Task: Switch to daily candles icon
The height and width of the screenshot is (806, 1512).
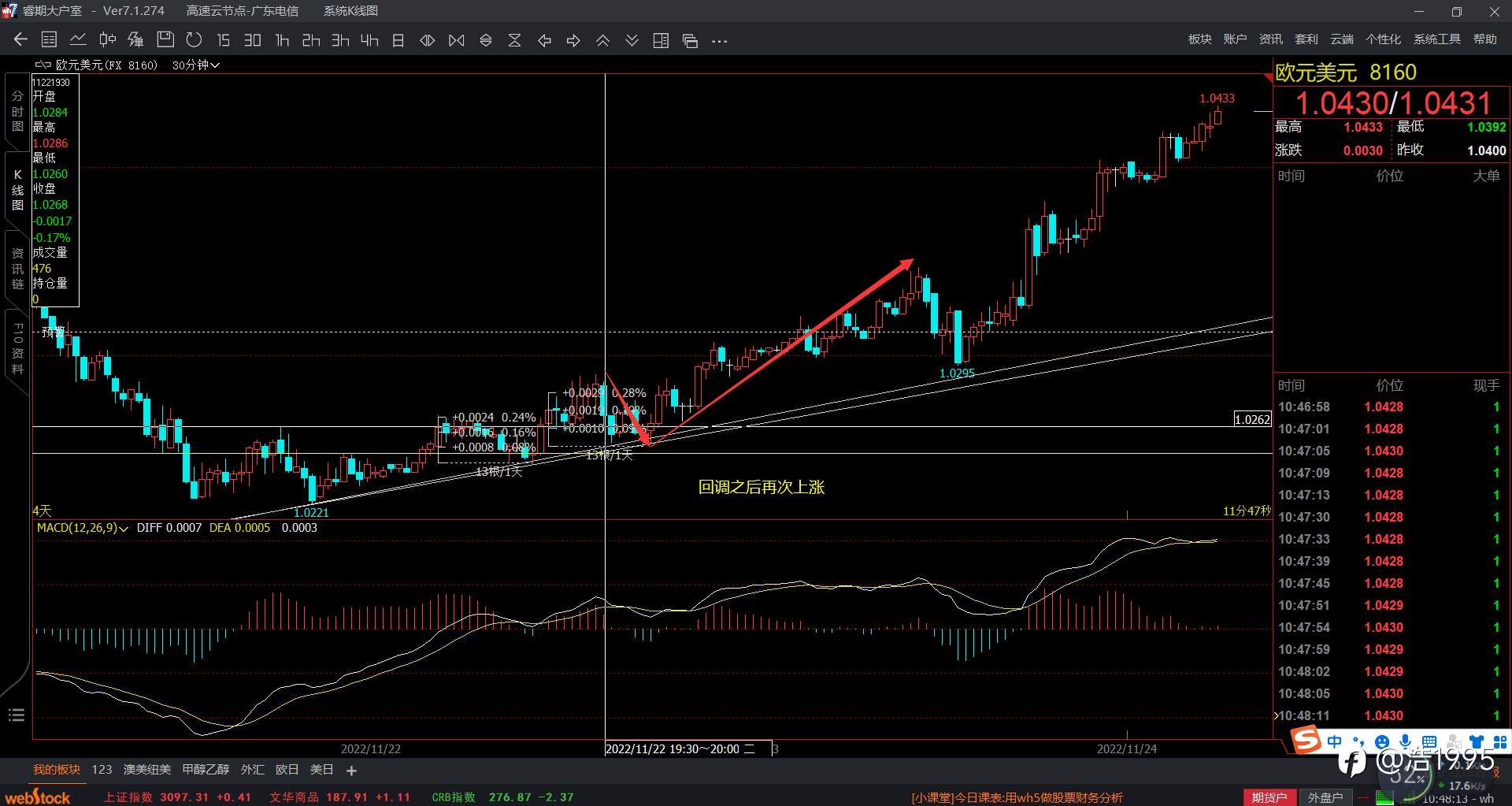Action: (398, 40)
